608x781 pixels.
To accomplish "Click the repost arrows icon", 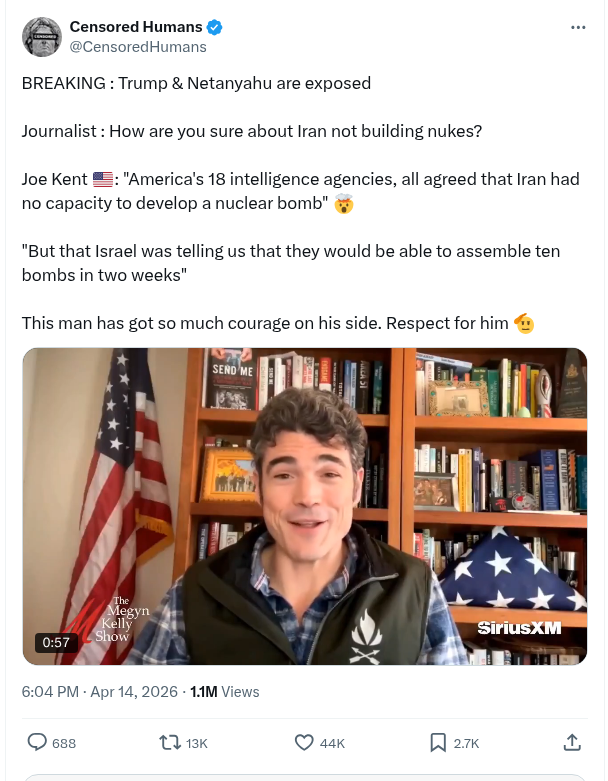I will coord(169,743).
